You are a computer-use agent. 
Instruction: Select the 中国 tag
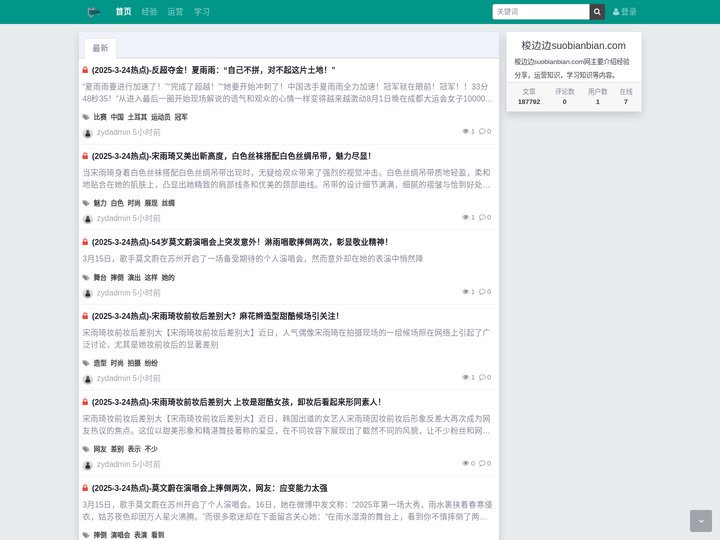point(117,117)
